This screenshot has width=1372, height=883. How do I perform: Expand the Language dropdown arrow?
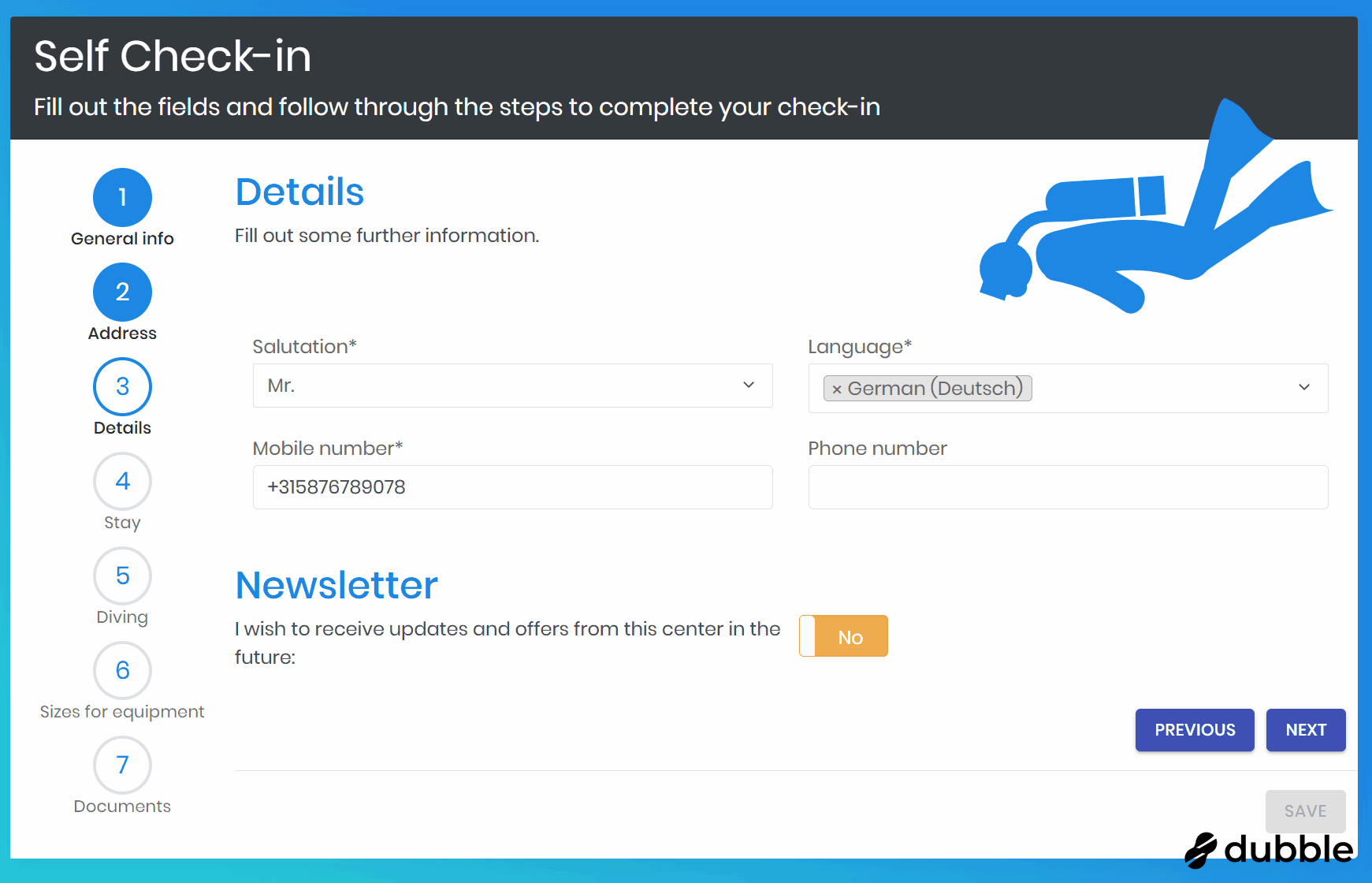point(1304,387)
